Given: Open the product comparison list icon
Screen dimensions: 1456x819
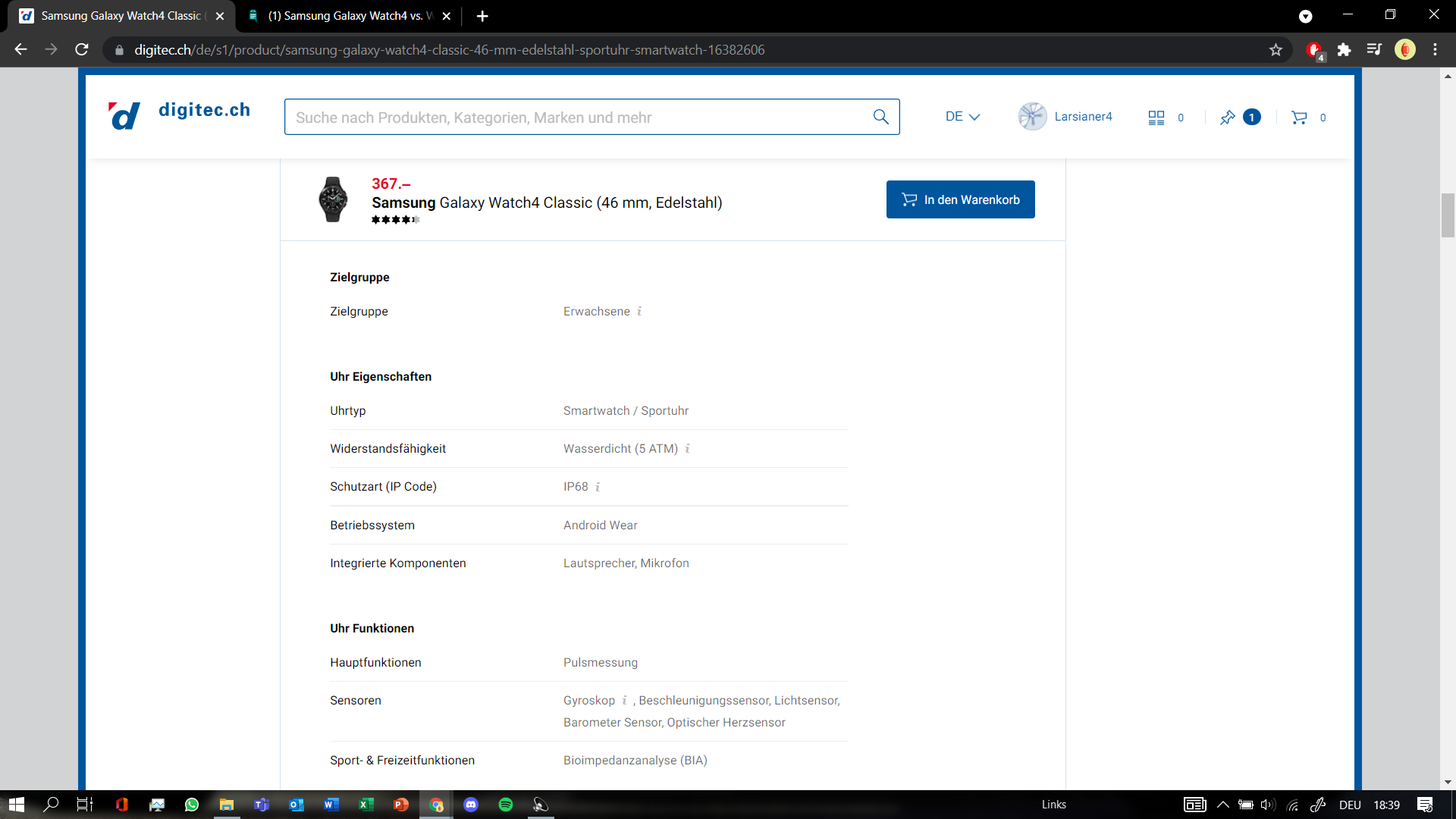Looking at the screenshot, I should pyautogui.click(x=1156, y=118).
